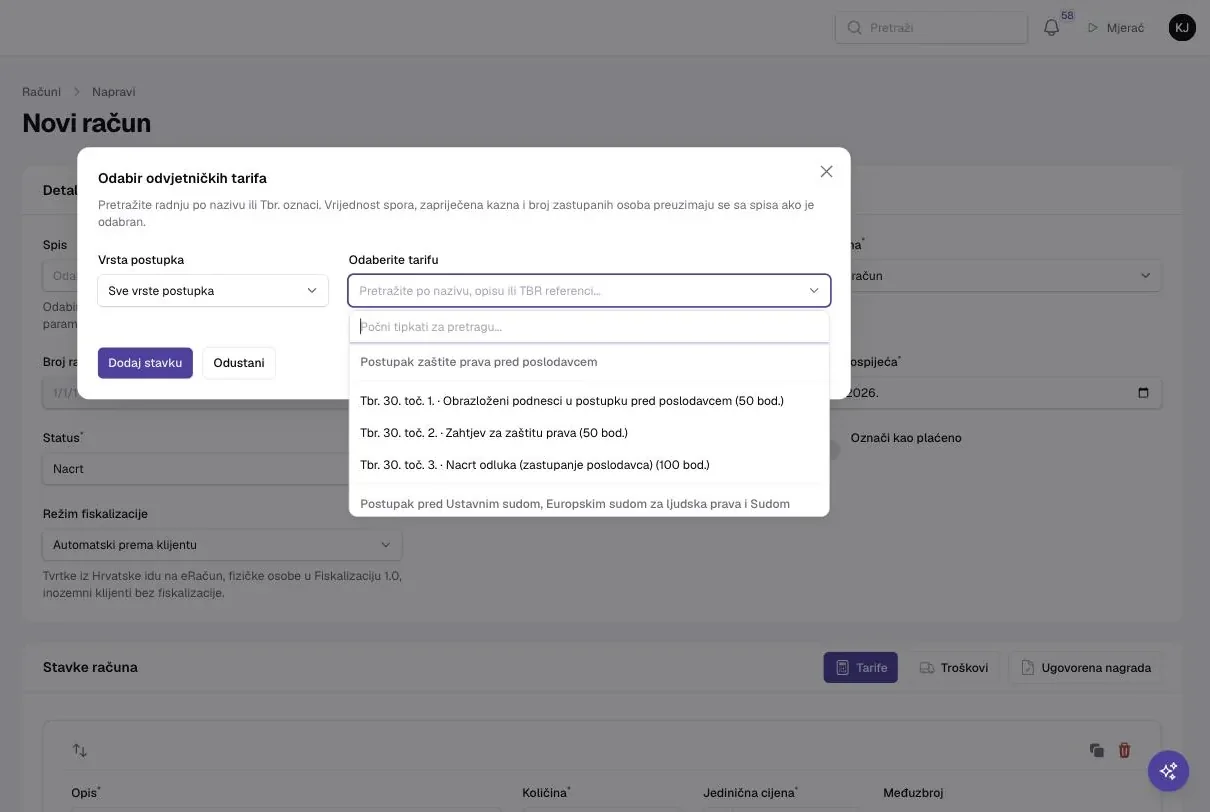This screenshot has width=1210, height=812.
Task: Delete the invoice item with trash icon
Action: pos(1124,750)
